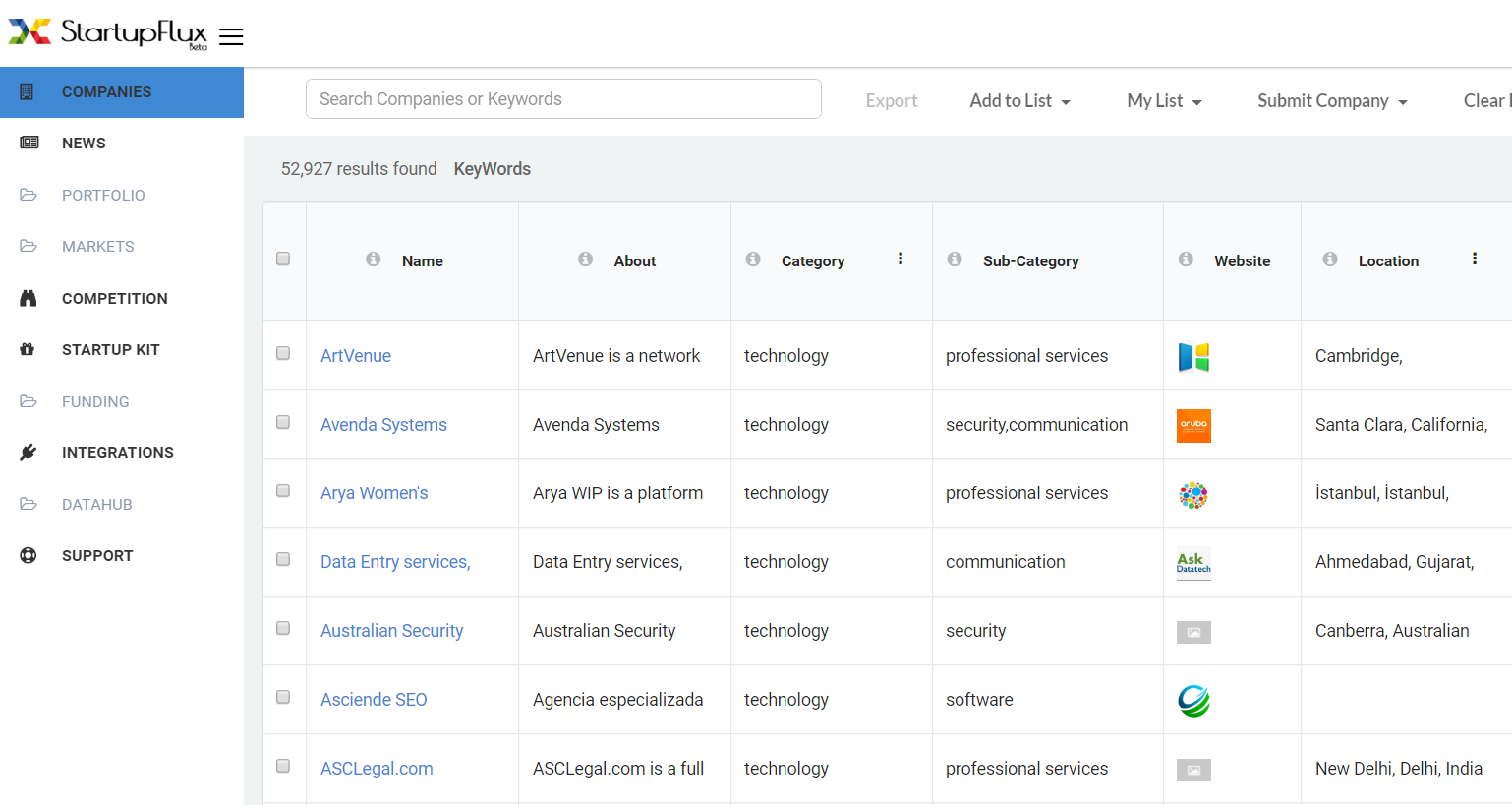Image resolution: width=1512 pixels, height=805 pixels.
Task: Click the info icon beside Name column
Action: tap(374, 259)
